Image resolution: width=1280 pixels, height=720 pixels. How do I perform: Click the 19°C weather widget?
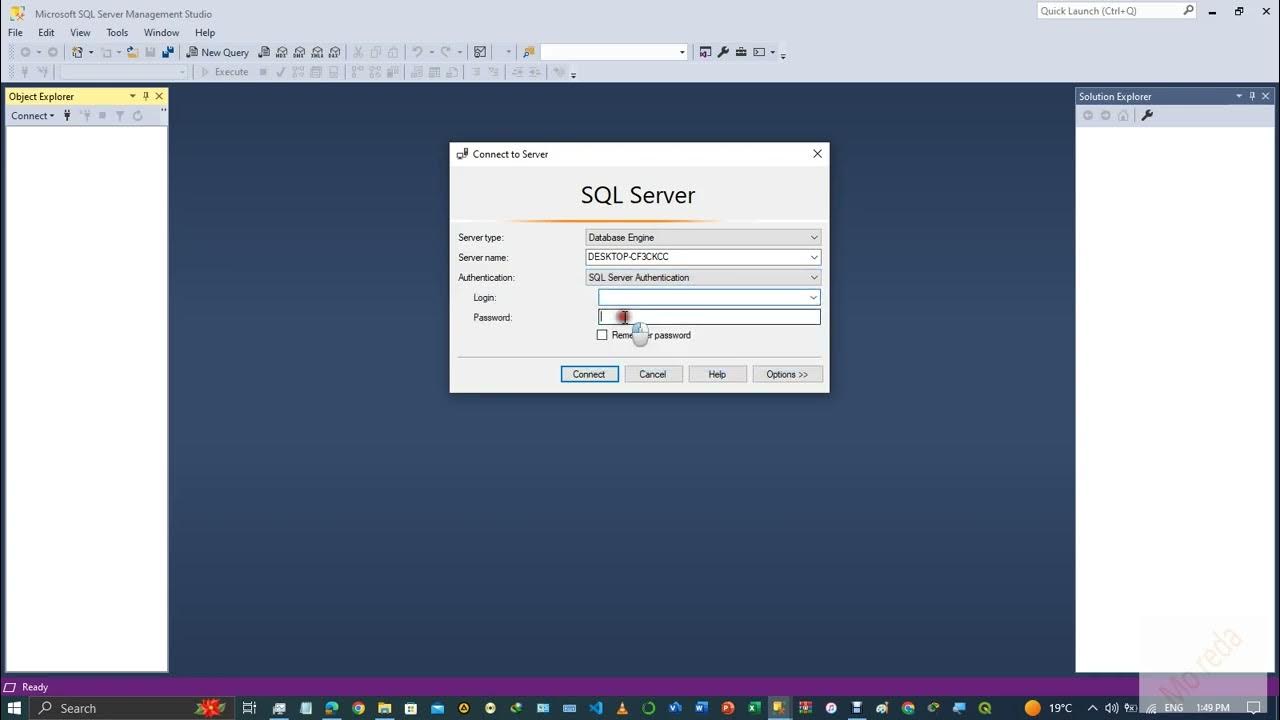[1048, 708]
